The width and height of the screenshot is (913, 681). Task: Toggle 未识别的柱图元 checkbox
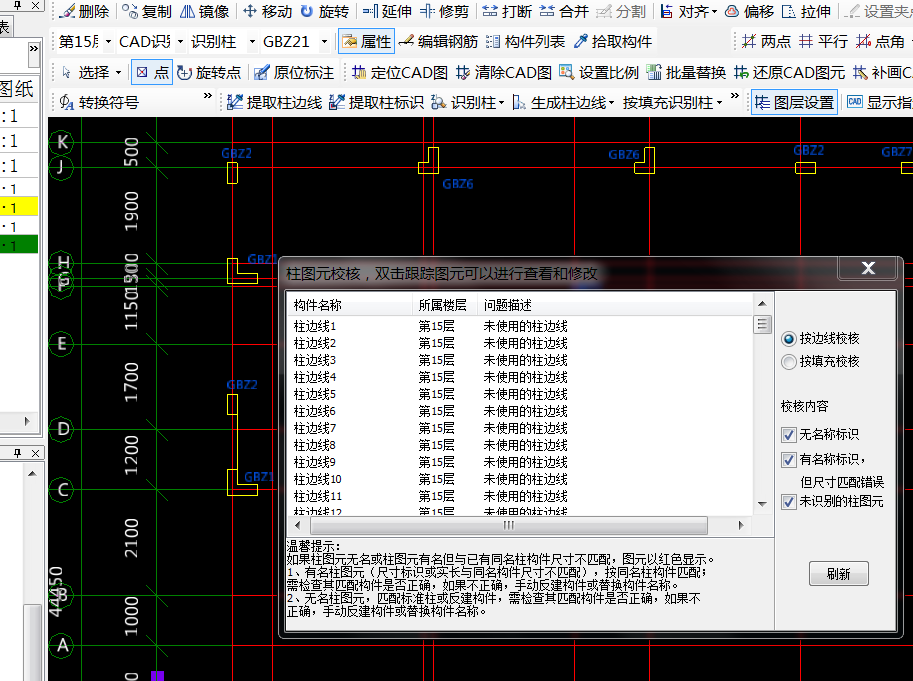coord(788,501)
